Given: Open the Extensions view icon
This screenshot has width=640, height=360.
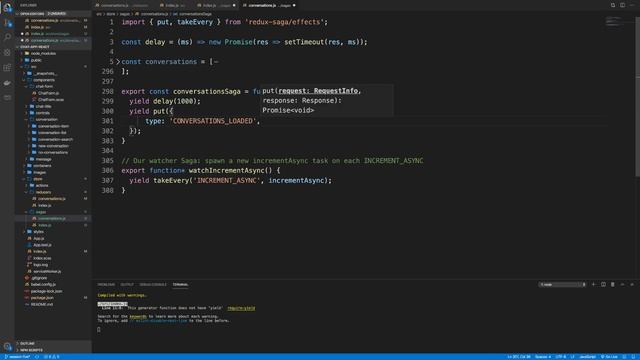Looking at the screenshot, I should pyautogui.click(x=7, y=67).
